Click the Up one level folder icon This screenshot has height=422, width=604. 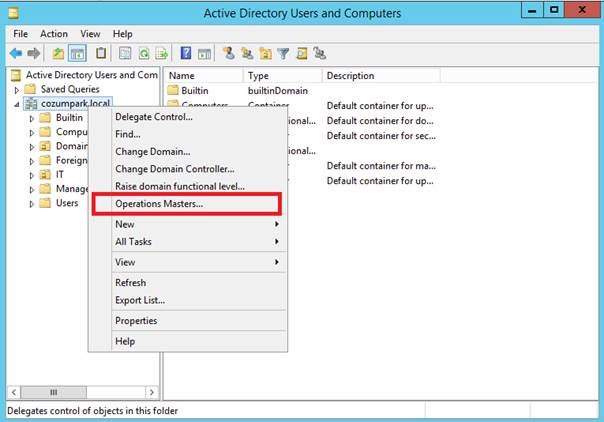(58, 54)
